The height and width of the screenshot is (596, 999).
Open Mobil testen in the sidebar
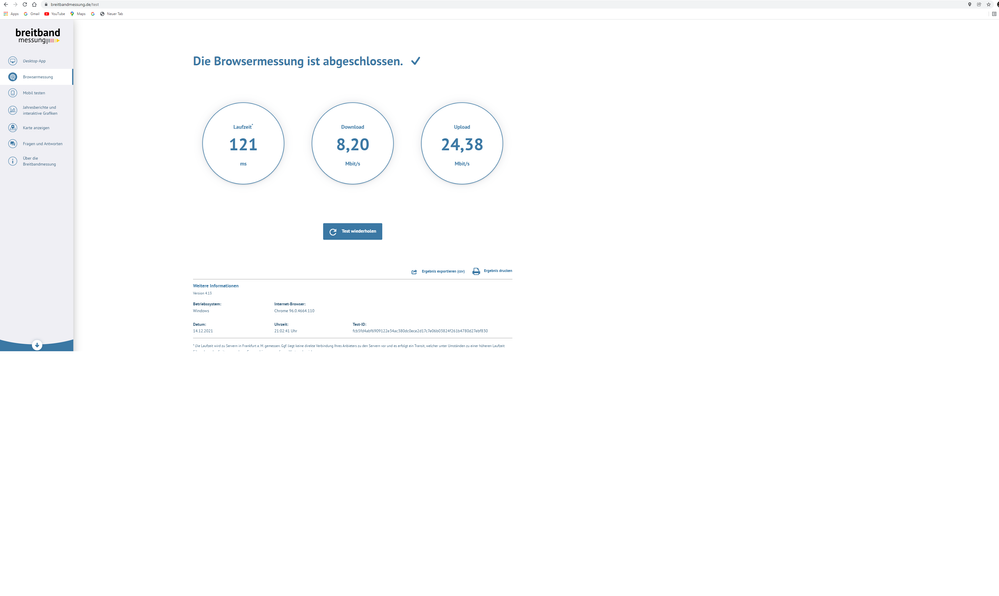pyautogui.click(x=36, y=93)
